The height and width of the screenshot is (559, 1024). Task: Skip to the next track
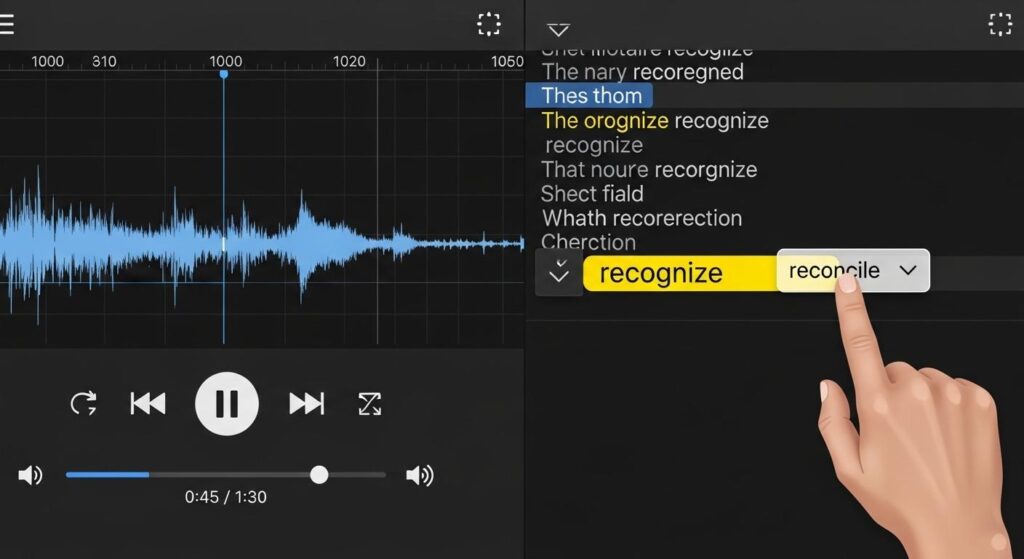(306, 403)
